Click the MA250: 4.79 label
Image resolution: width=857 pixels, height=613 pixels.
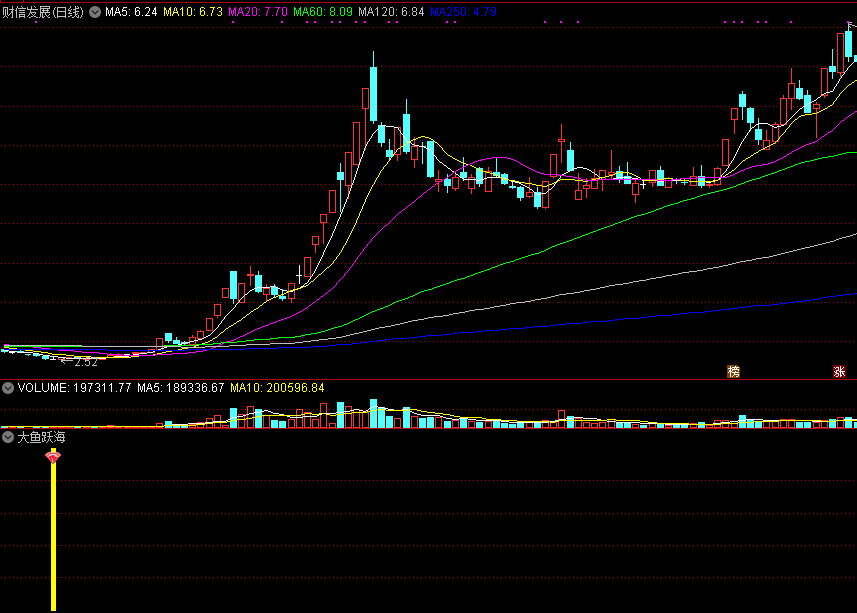pos(463,12)
